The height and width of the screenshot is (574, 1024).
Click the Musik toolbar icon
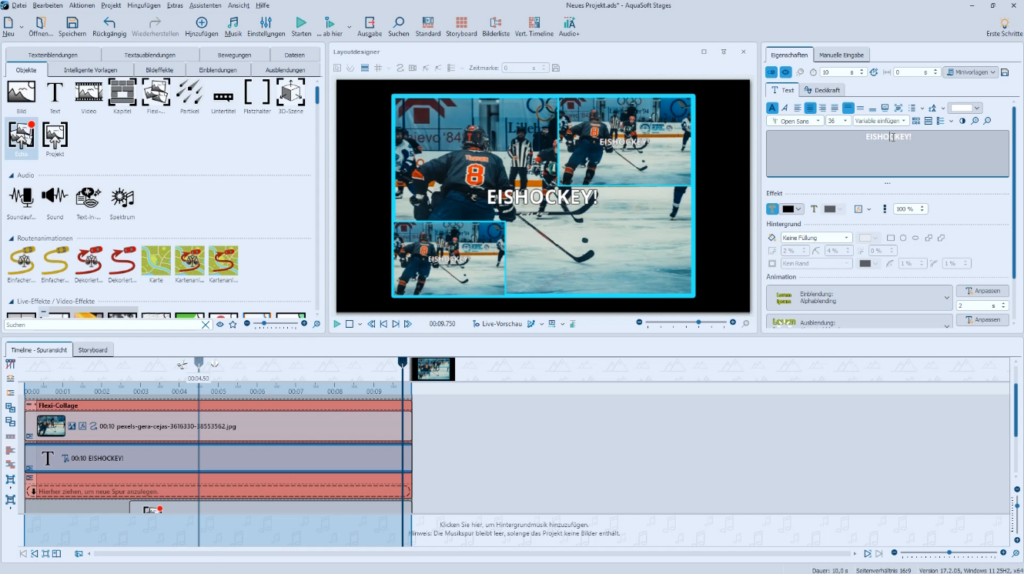coord(232,27)
